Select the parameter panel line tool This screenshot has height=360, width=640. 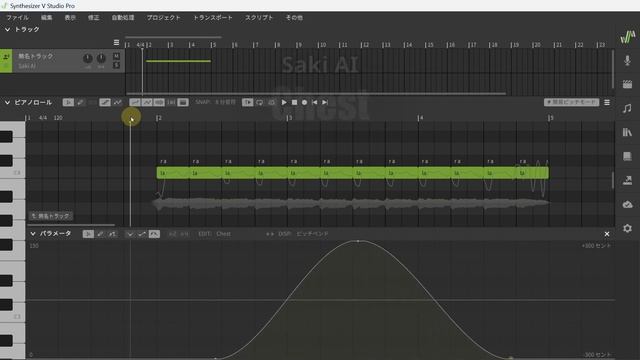[x=112, y=234]
